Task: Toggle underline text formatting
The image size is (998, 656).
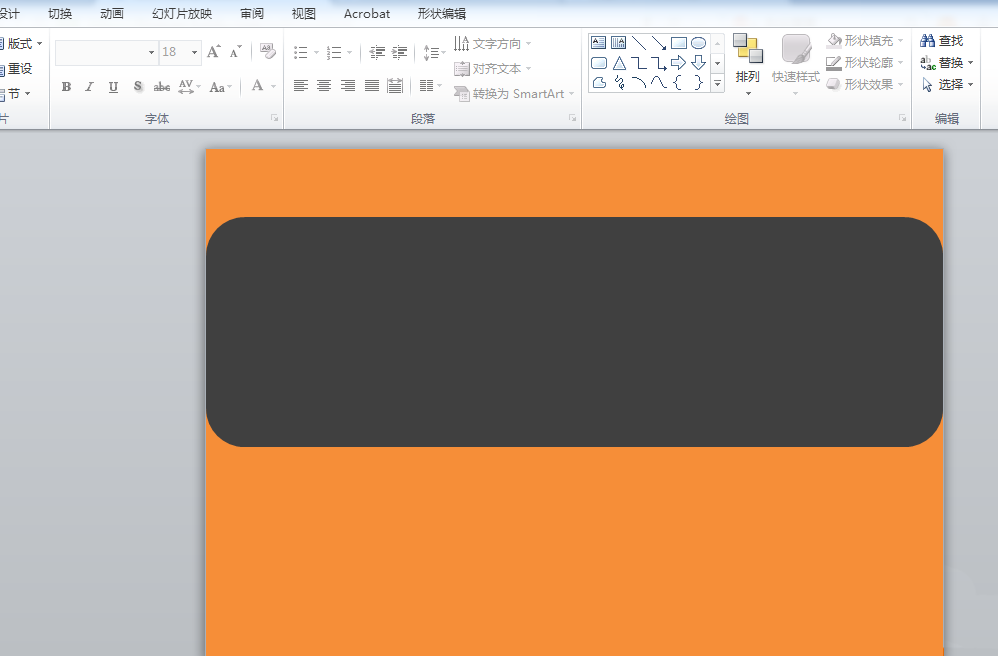Action: [x=113, y=87]
